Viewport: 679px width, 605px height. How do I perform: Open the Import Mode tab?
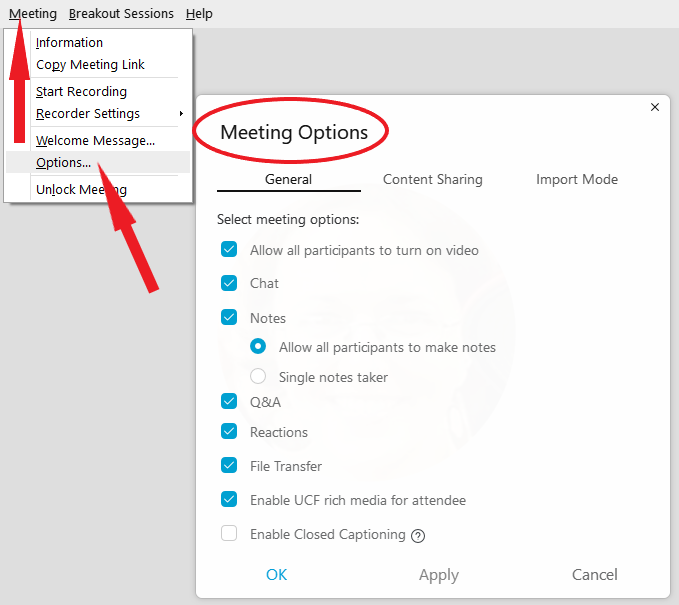[x=577, y=179]
